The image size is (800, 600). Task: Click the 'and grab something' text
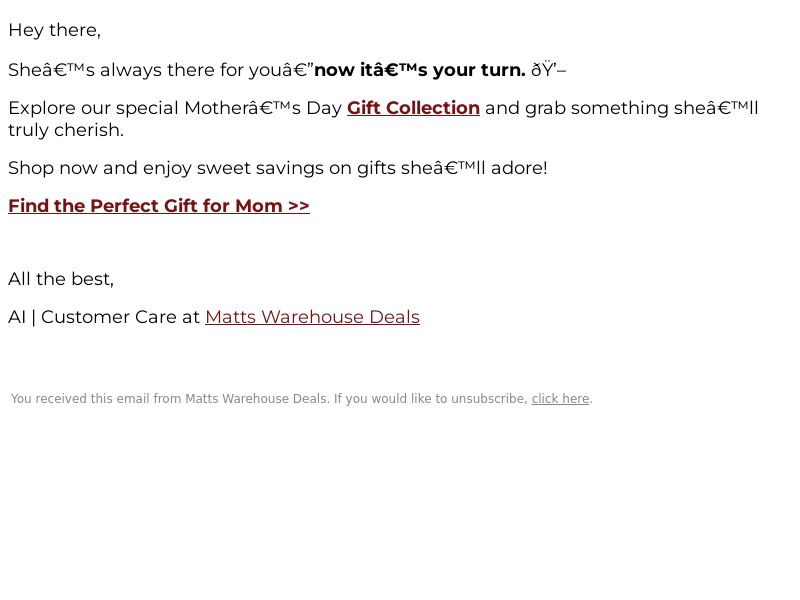click(x=577, y=108)
